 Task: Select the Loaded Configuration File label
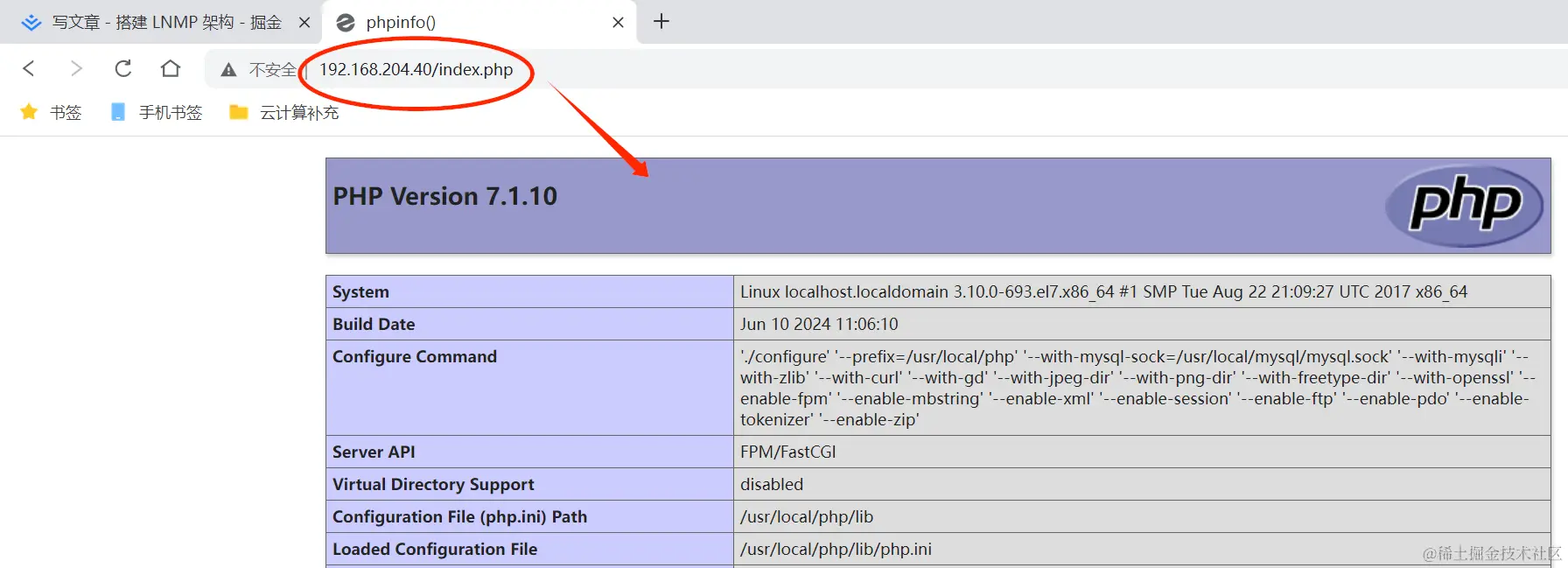coord(435,549)
